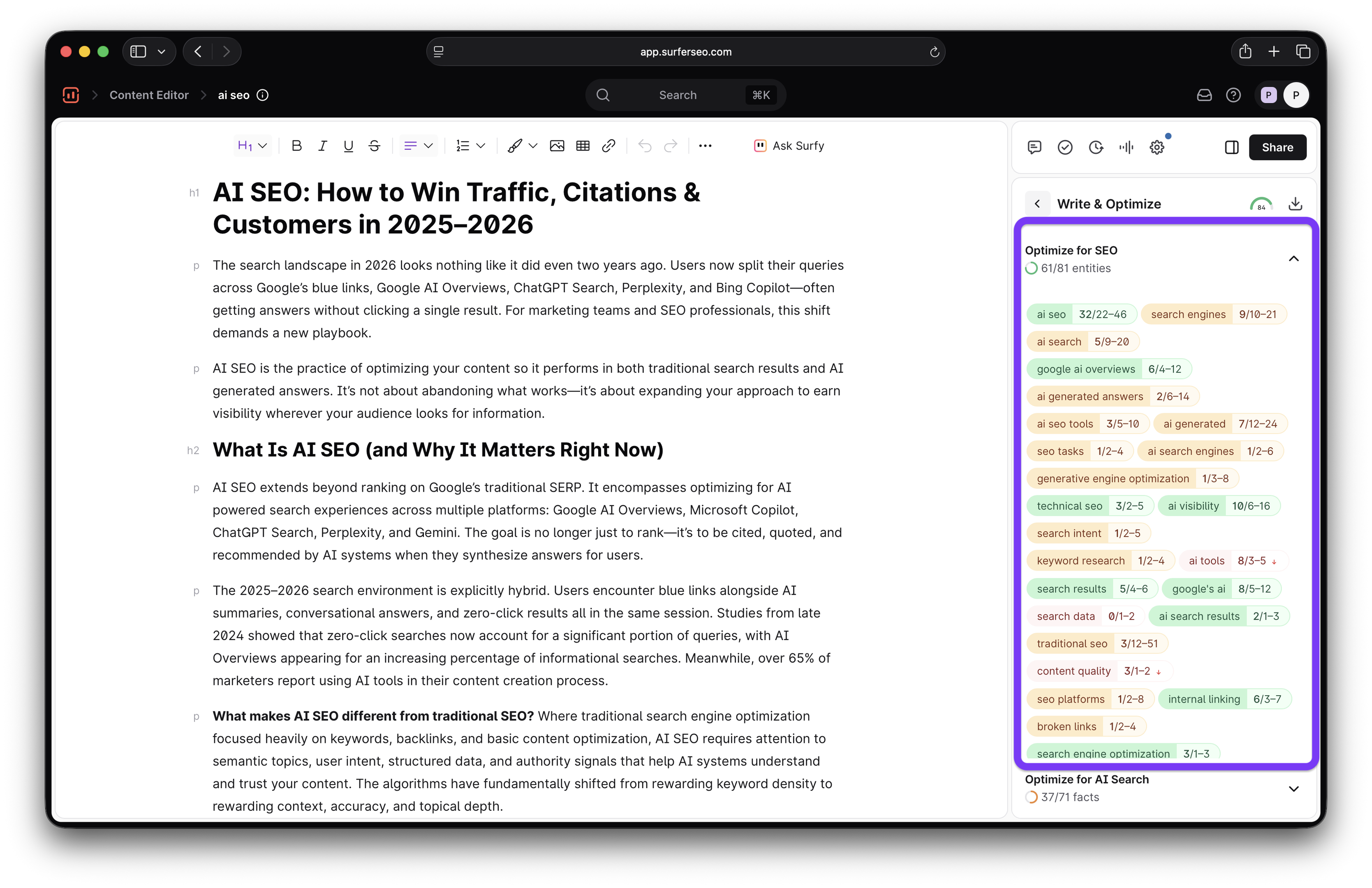Open the editor settings gear icon
The height and width of the screenshot is (888, 1372).
1157,148
